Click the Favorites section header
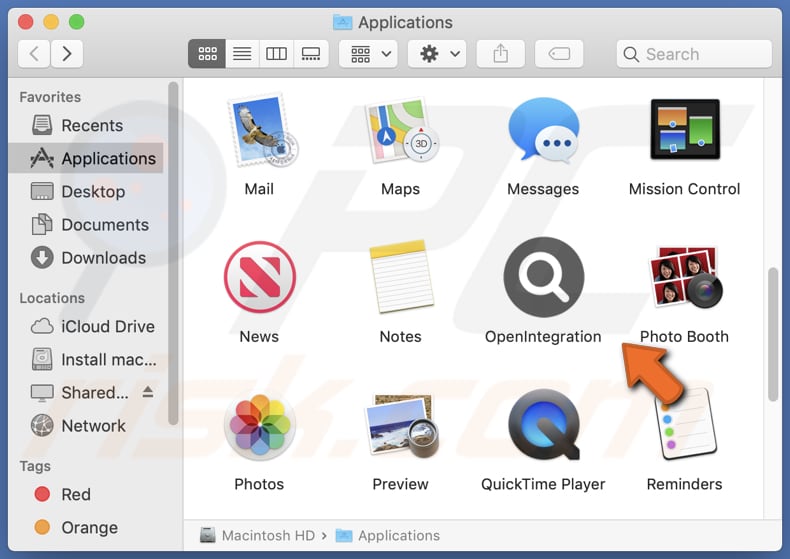 pyautogui.click(x=50, y=97)
